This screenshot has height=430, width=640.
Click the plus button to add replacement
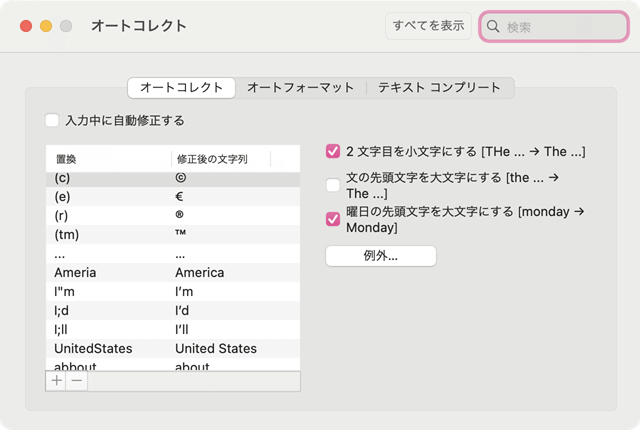[x=56, y=381]
